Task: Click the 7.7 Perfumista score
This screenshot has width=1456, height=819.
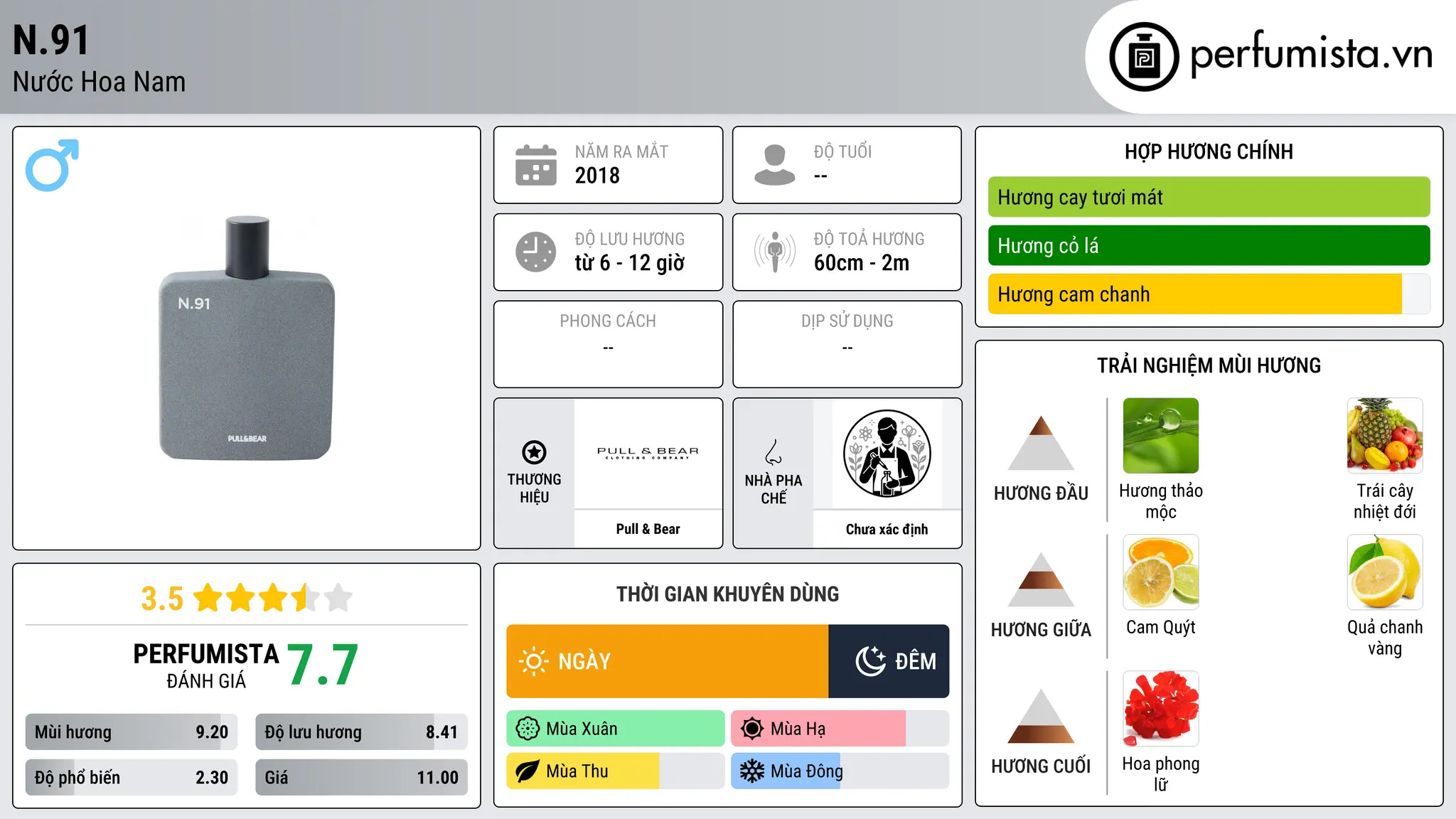Action: (323, 665)
